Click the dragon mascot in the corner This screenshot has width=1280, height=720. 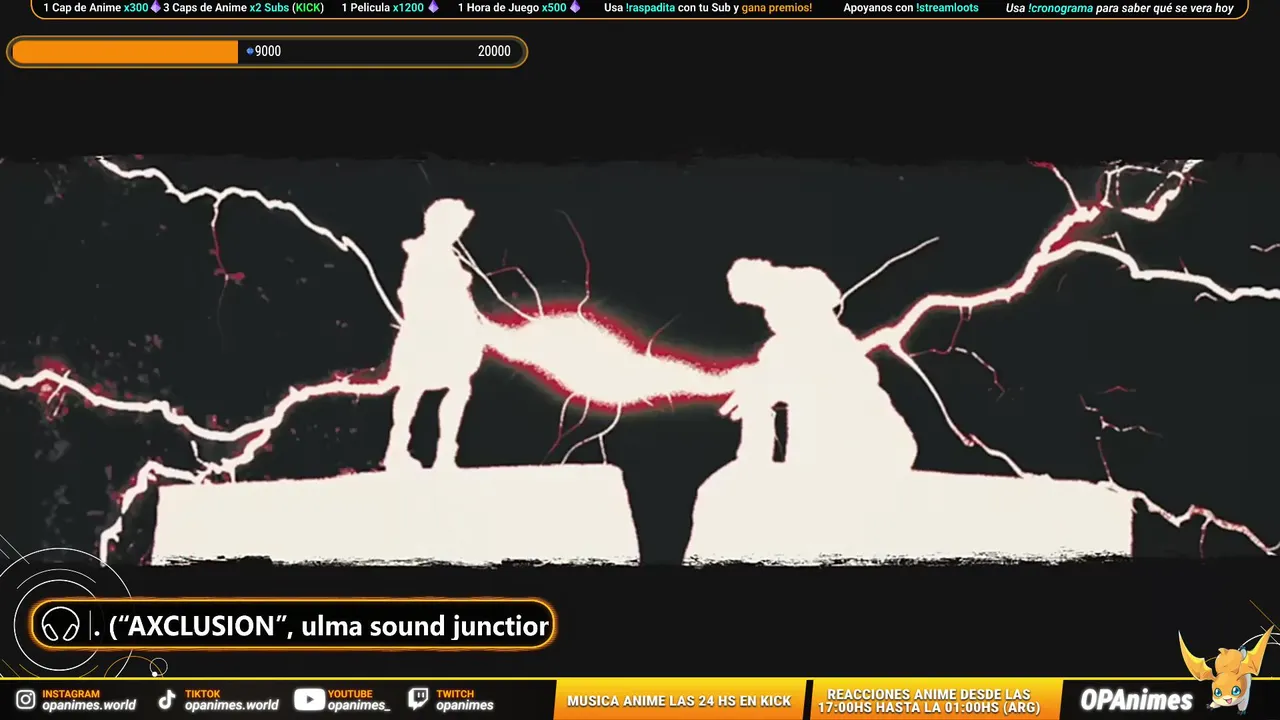click(1226, 668)
